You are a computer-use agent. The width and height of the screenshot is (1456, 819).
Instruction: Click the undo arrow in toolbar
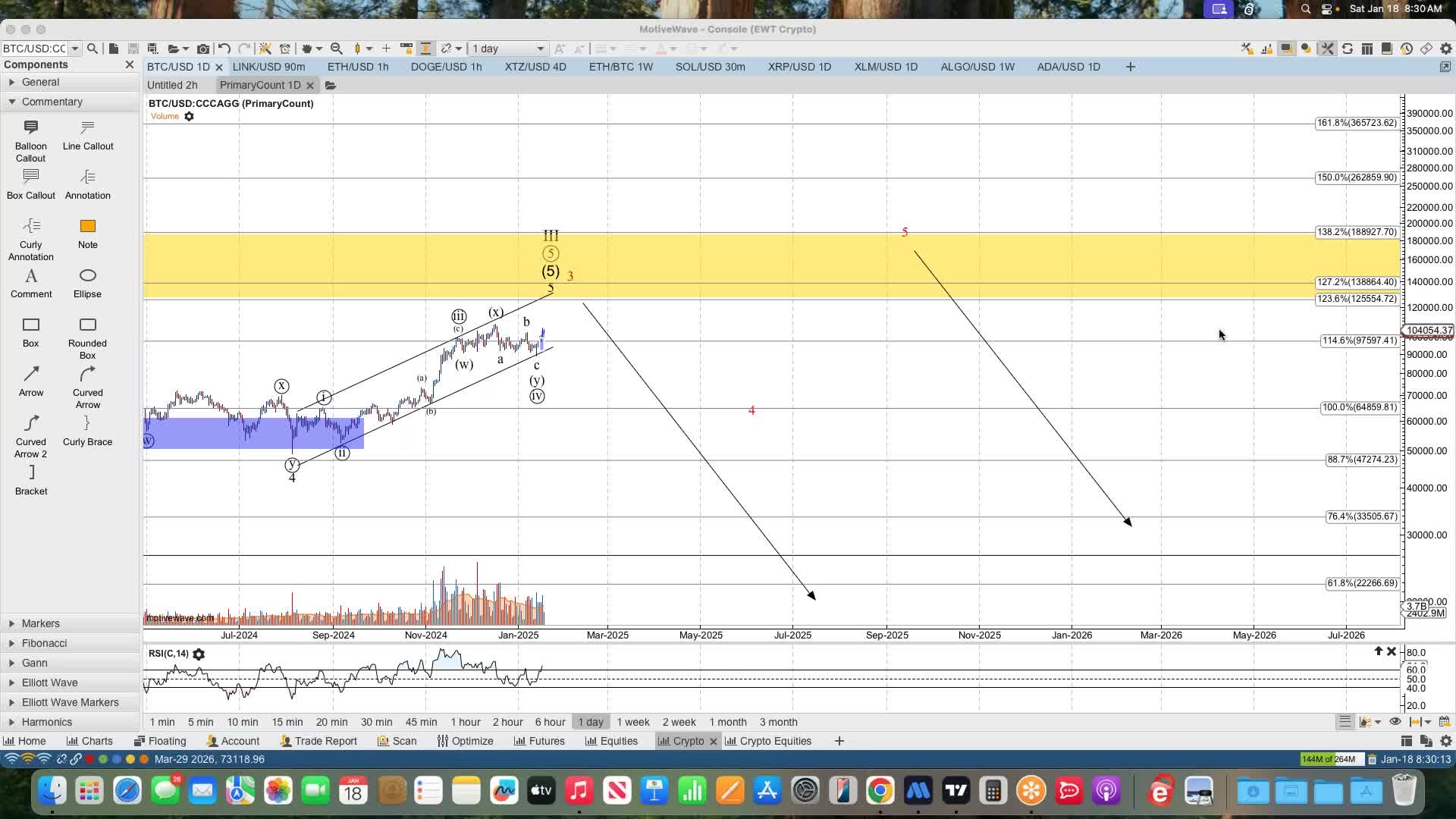(x=224, y=49)
